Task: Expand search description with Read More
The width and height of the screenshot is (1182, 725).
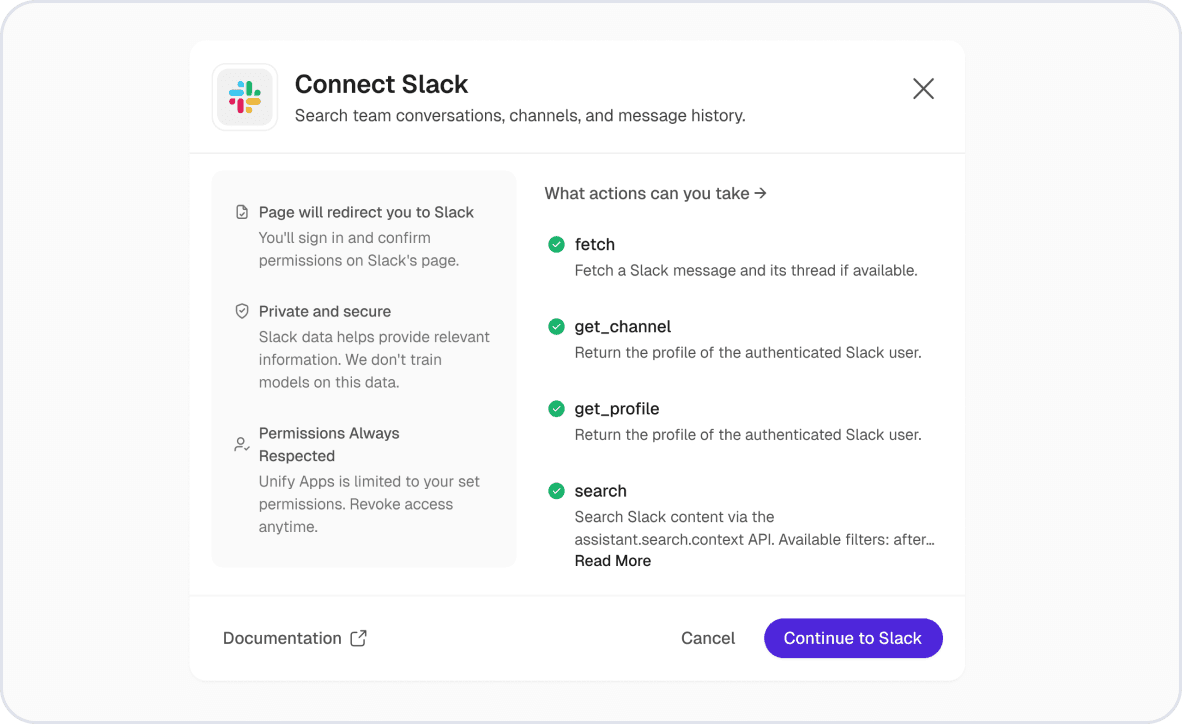Action: 612,561
